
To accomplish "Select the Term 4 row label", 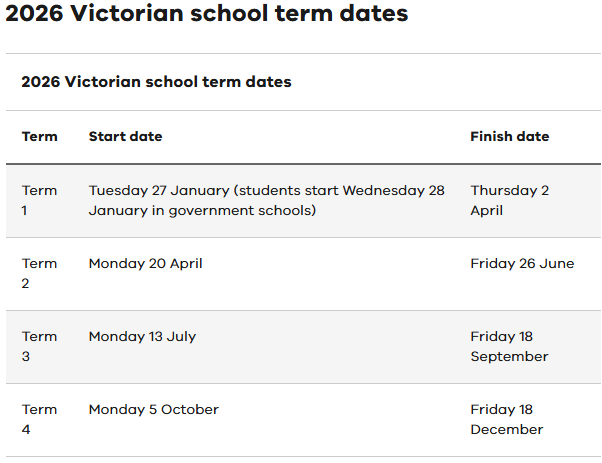I will (40, 419).
